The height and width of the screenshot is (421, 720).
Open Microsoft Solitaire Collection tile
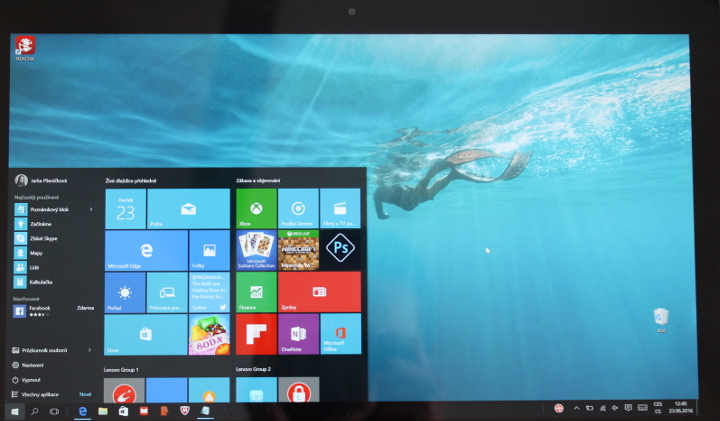click(x=256, y=250)
